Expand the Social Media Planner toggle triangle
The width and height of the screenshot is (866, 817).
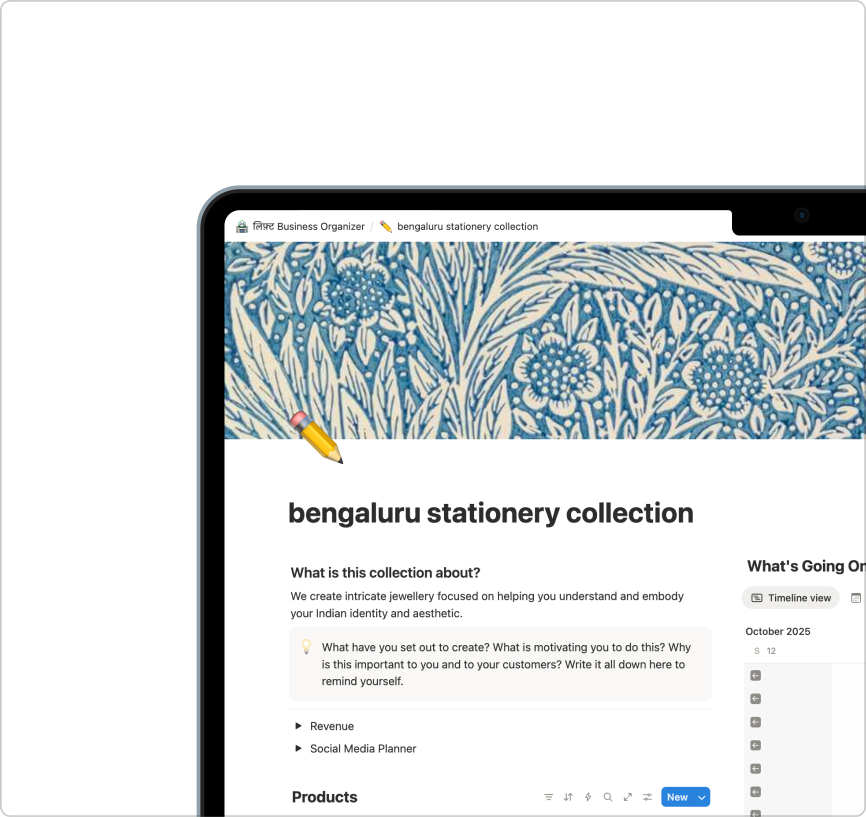(x=298, y=749)
